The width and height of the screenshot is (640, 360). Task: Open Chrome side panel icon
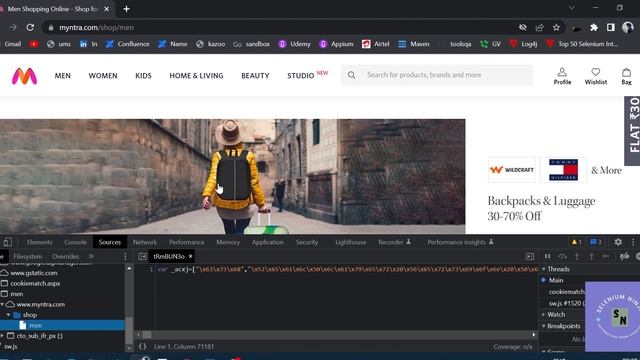(x=611, y=27)
